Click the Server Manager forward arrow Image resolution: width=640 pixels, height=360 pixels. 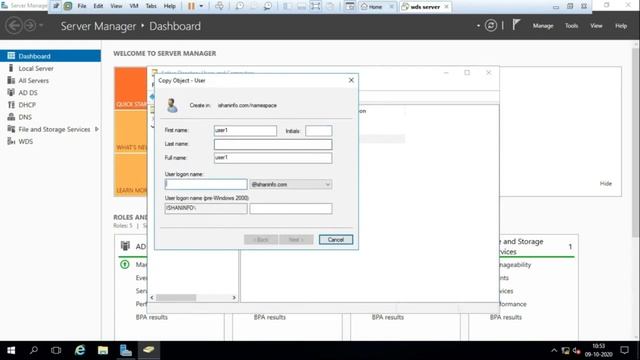tap(30, 26)
